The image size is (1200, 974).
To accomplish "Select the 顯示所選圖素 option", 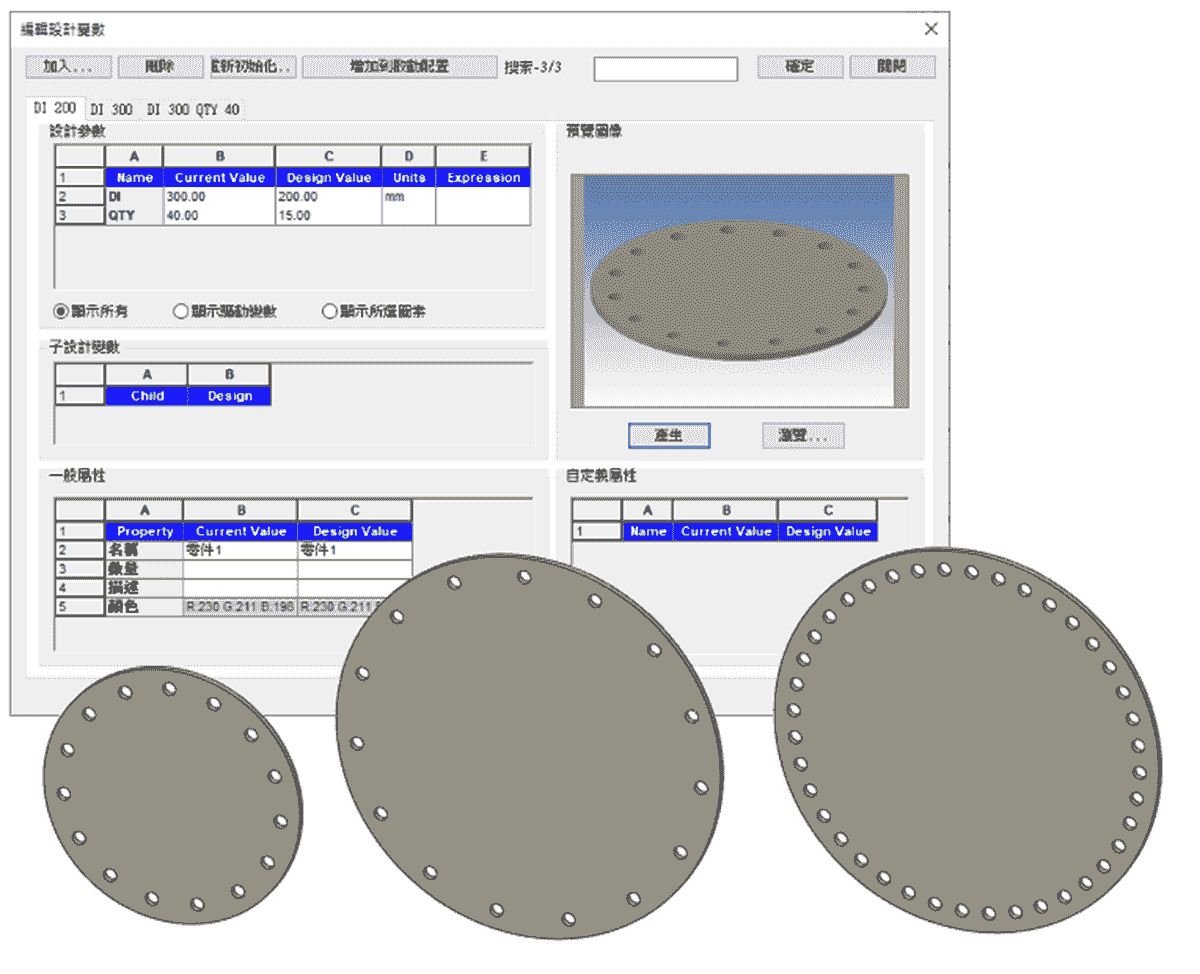I will tap(330, 311).
